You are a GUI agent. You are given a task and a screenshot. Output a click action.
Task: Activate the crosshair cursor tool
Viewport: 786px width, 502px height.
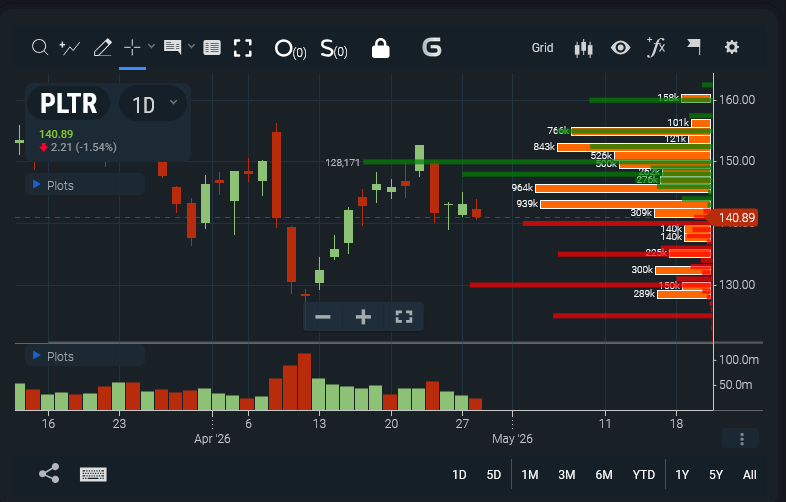pos(132,47)
